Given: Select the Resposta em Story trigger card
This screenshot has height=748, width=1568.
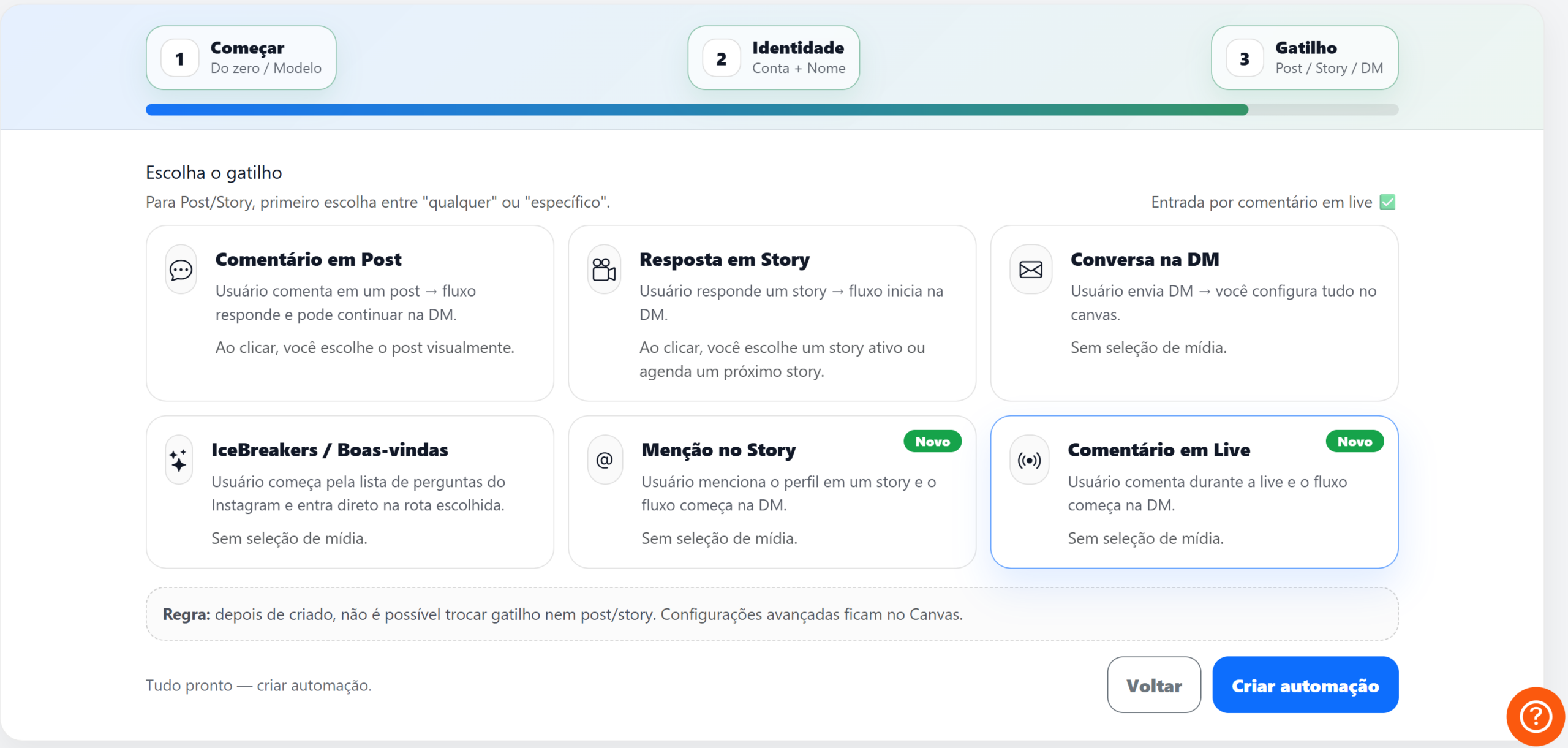Looking at the screenshot, I should click(772, 313).
